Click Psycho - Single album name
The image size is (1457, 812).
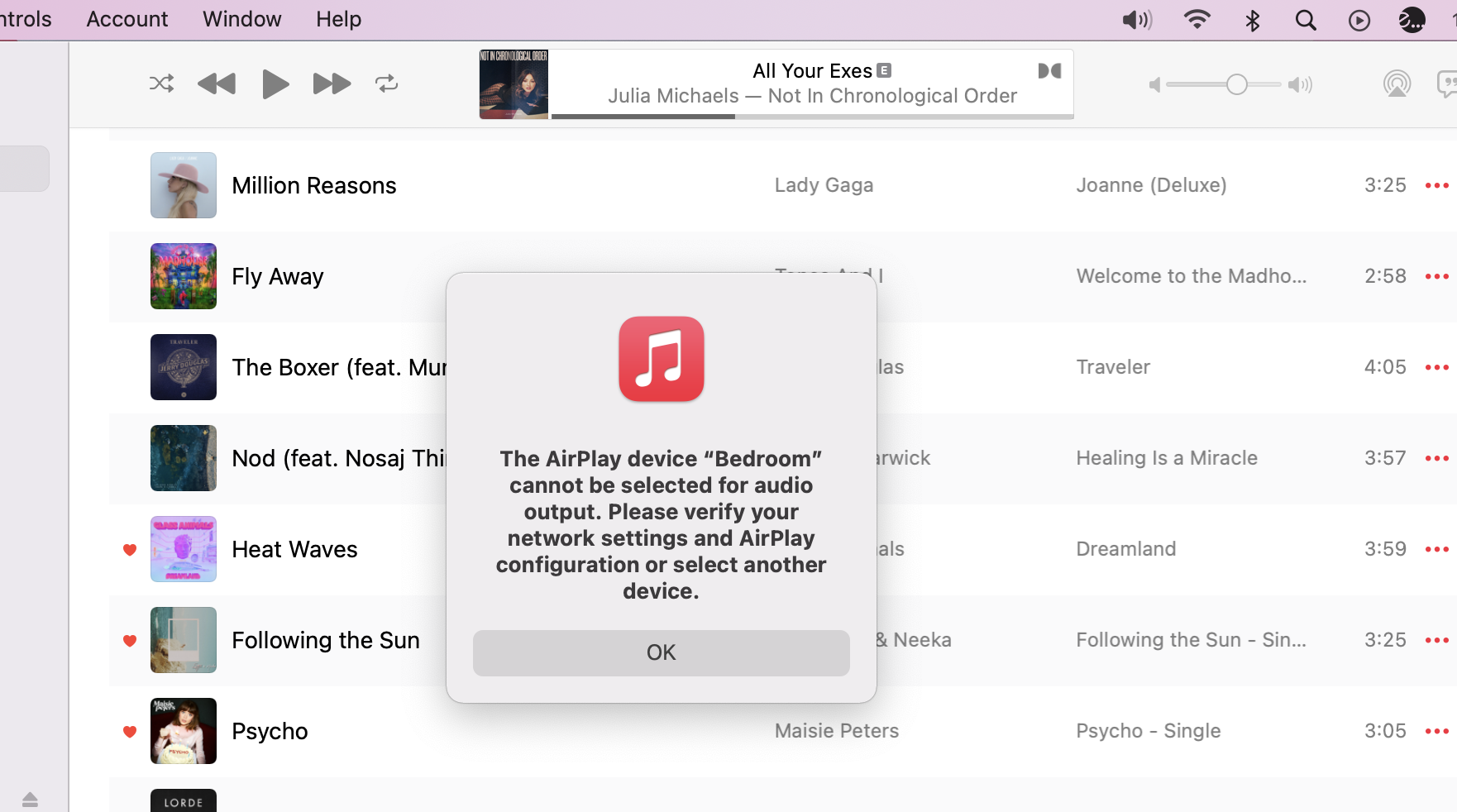coord(1149,731)
